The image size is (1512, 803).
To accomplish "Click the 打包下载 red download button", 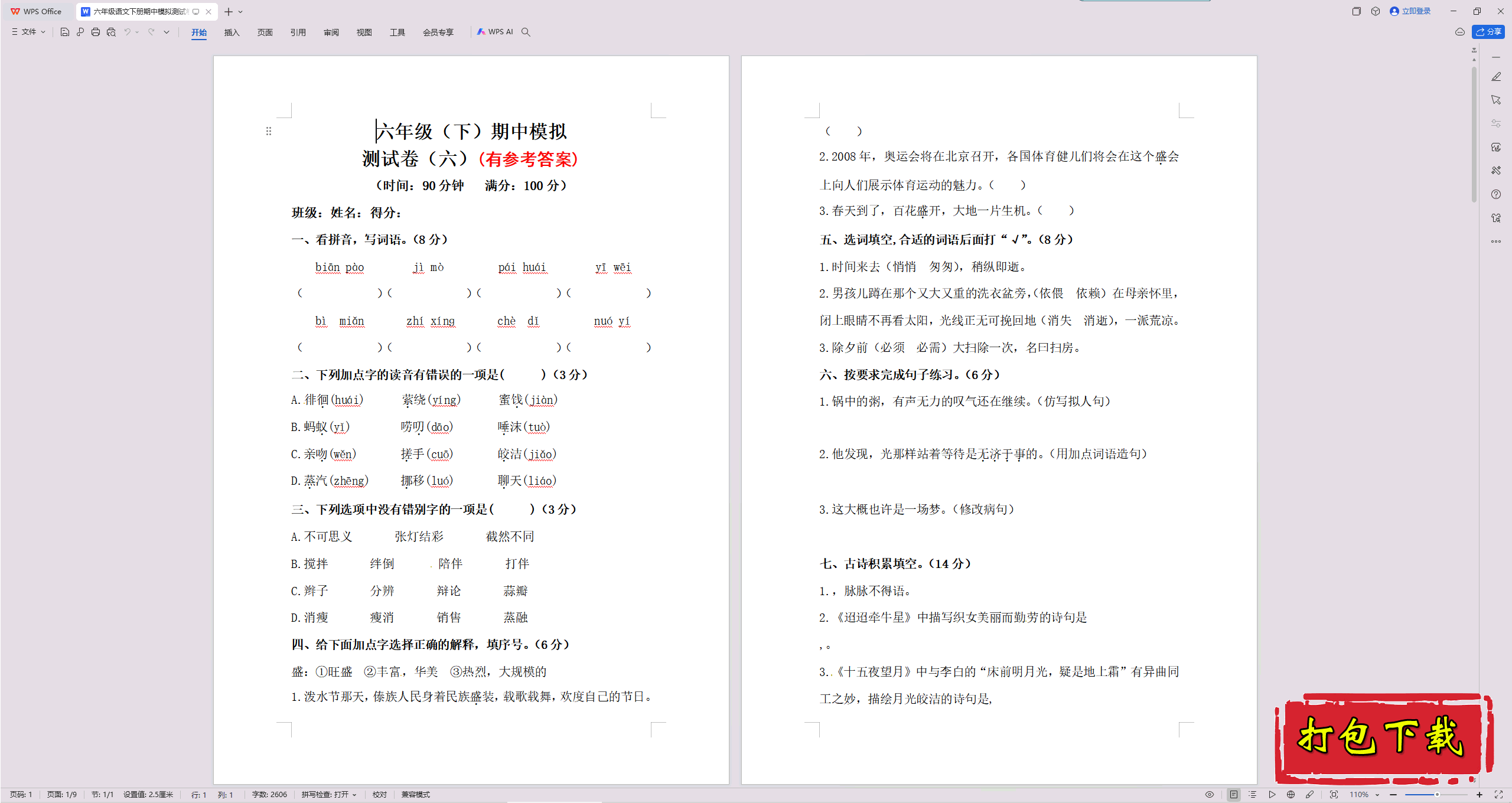I will tap(1384, 738).
